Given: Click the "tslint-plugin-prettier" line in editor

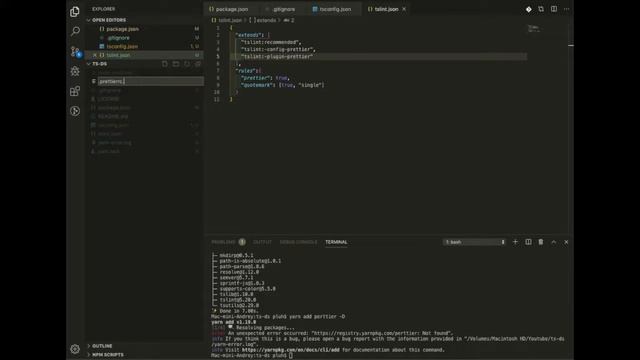Looking at the screenshot, I should point(277,57).
